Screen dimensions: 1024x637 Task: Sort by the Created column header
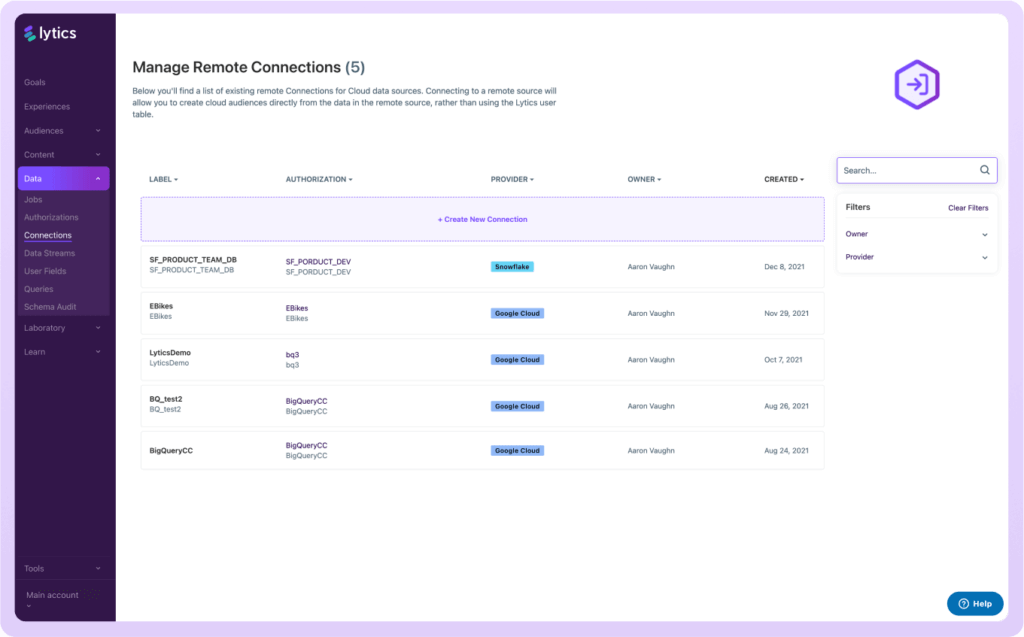click(x=784, y=180)
